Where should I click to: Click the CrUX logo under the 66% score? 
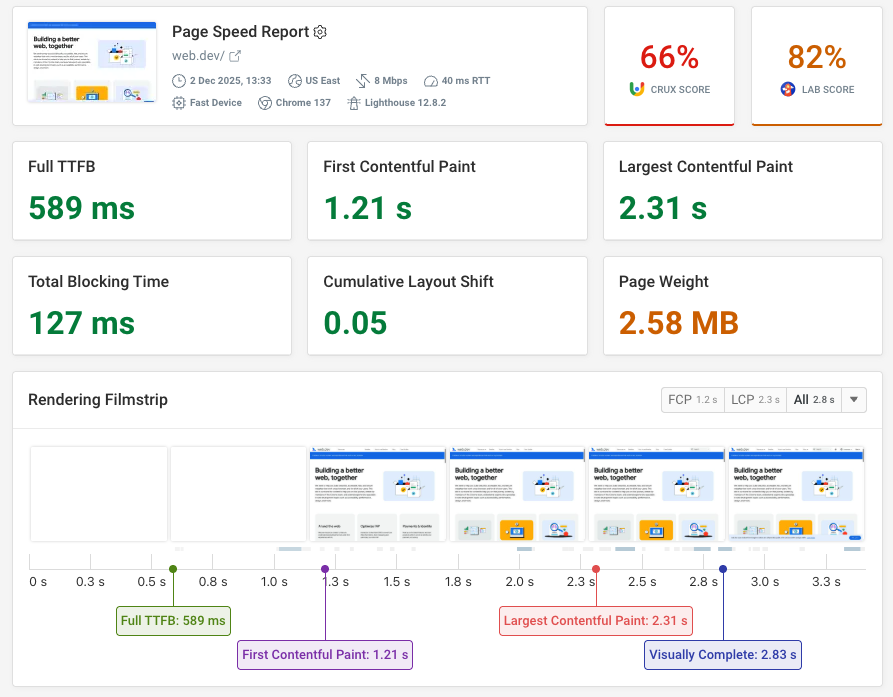(x=637, y=88)
